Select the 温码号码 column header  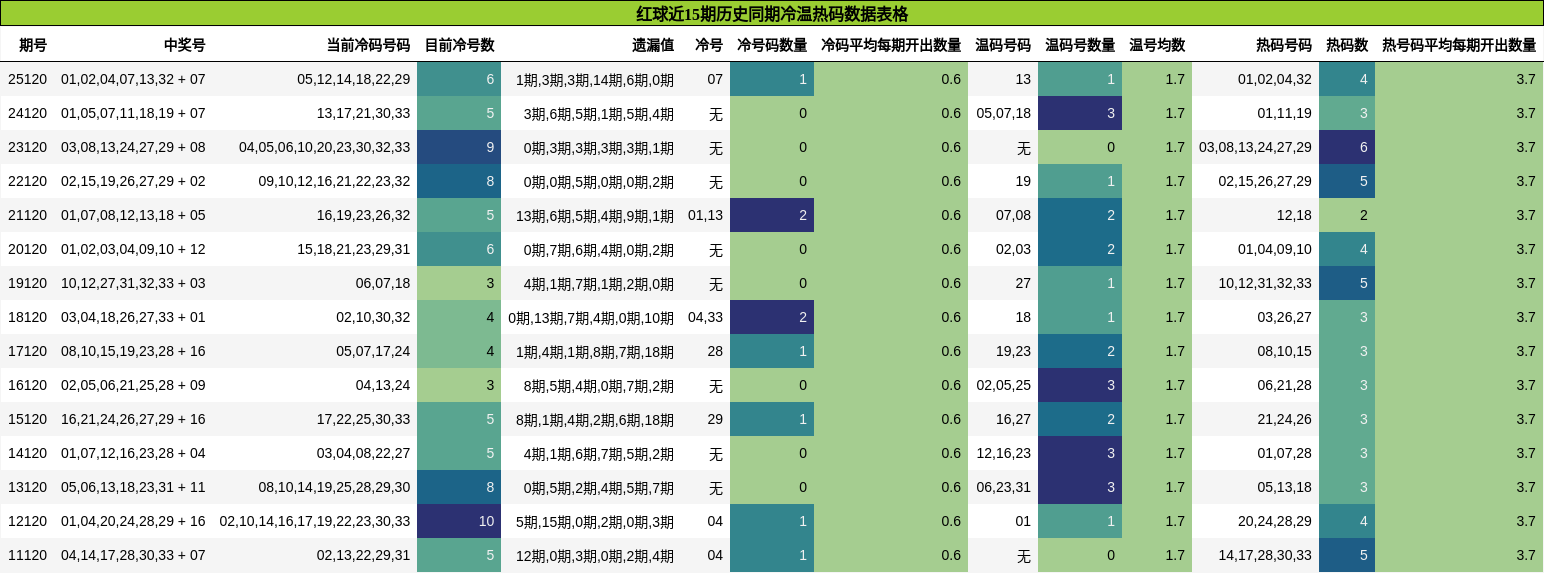pos(1003,45)
